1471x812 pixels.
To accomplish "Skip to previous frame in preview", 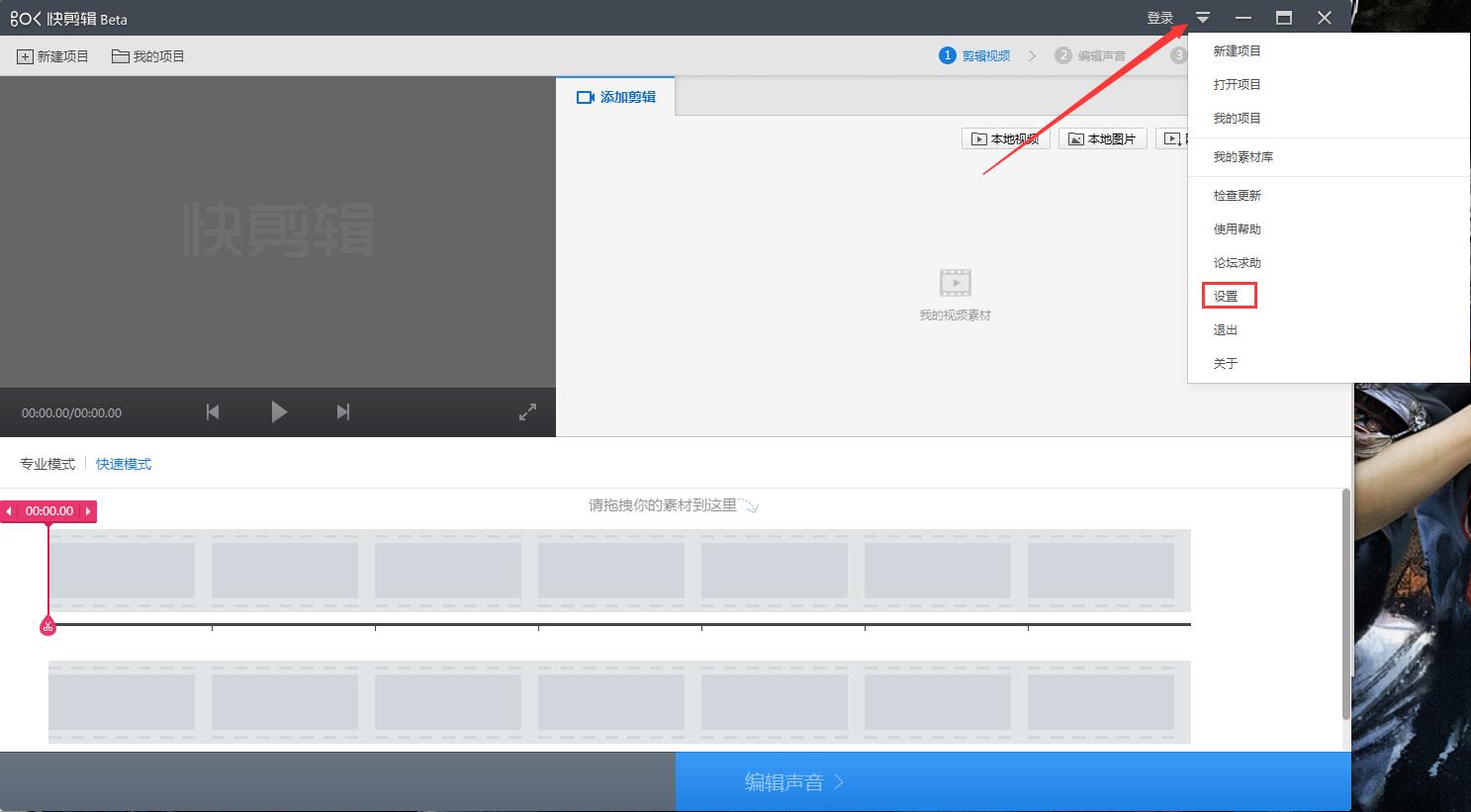I will [213, 411].
